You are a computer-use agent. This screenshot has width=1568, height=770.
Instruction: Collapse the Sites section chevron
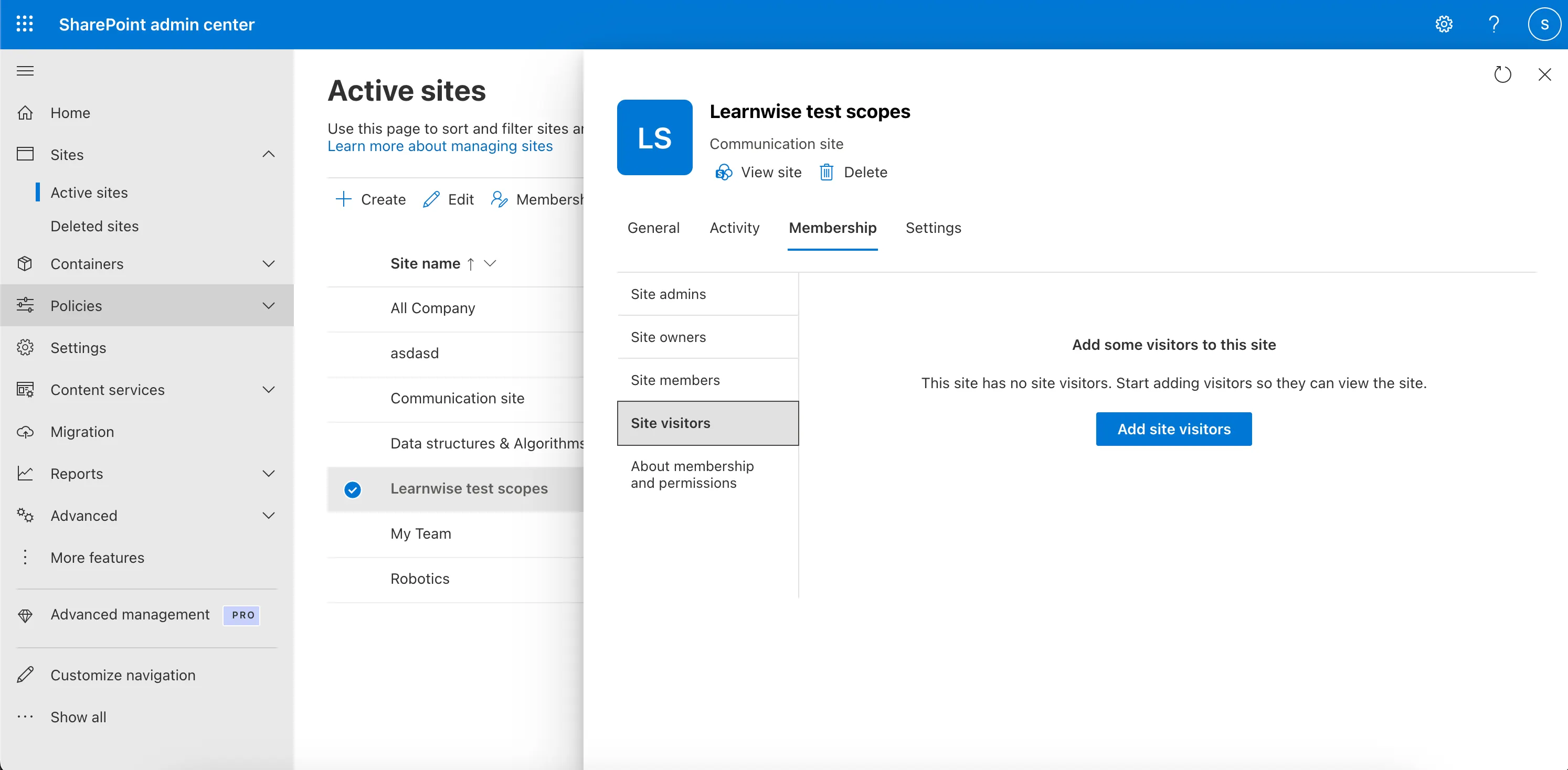coord(269,155)
